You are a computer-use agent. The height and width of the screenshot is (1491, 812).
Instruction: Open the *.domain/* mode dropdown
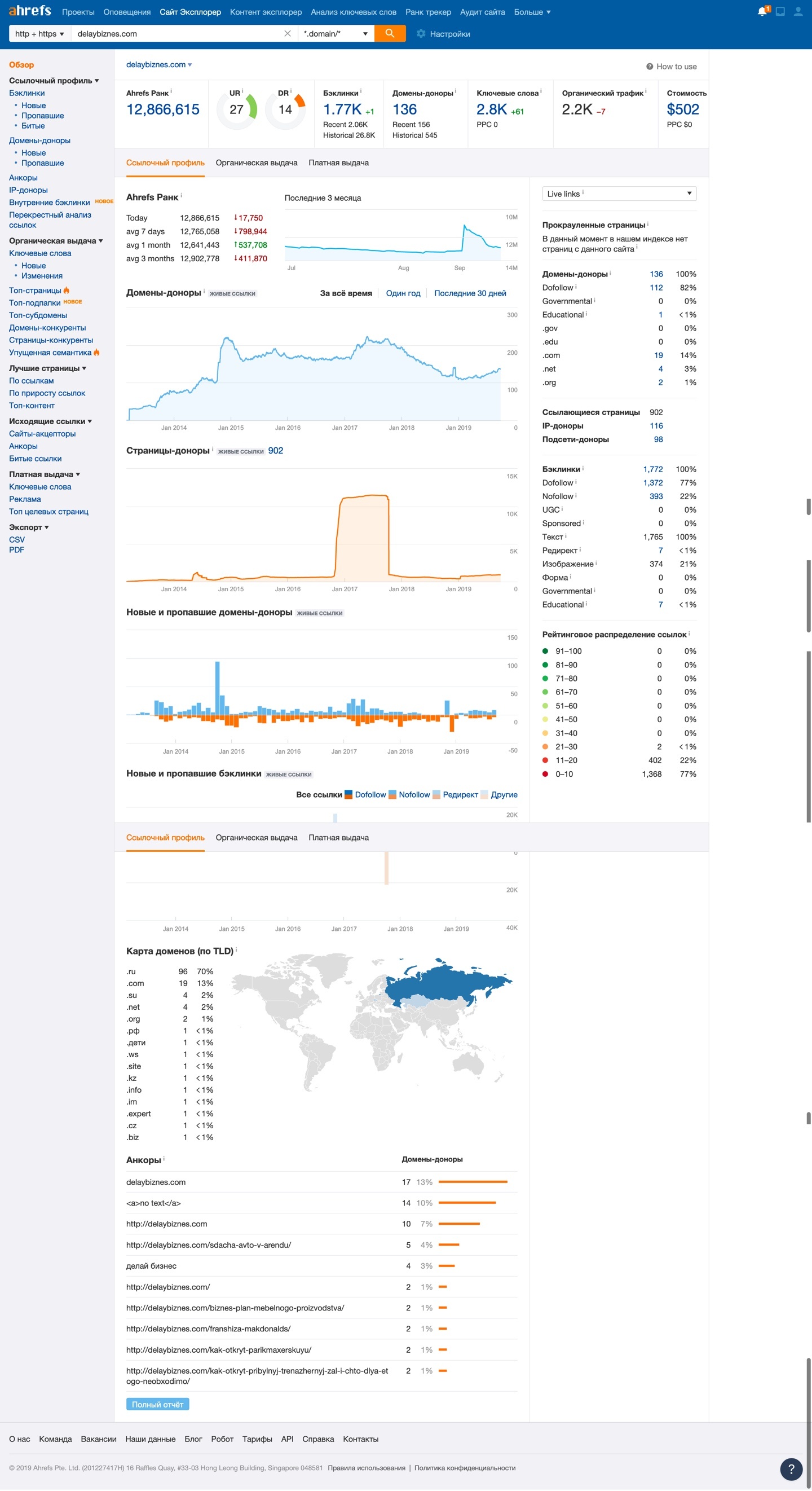pos(336,34)
